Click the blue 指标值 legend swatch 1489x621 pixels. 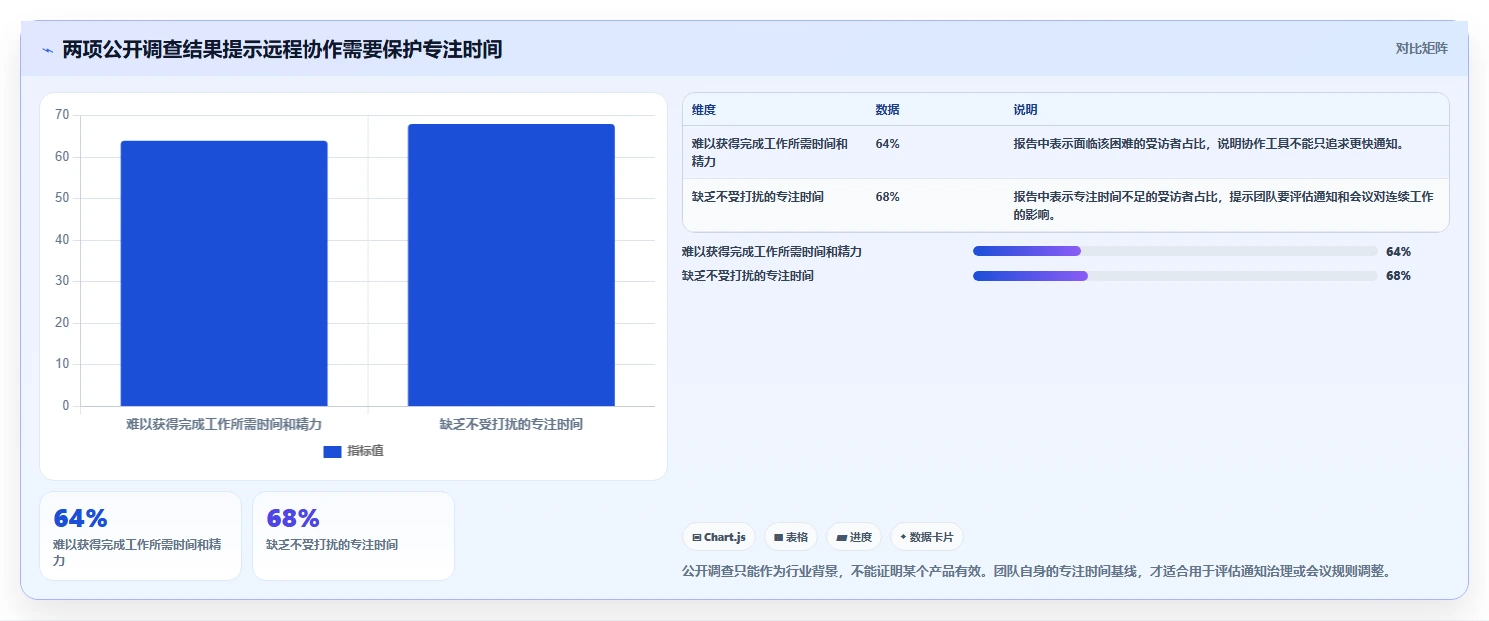pyautogui.click(x=332, y=452)
